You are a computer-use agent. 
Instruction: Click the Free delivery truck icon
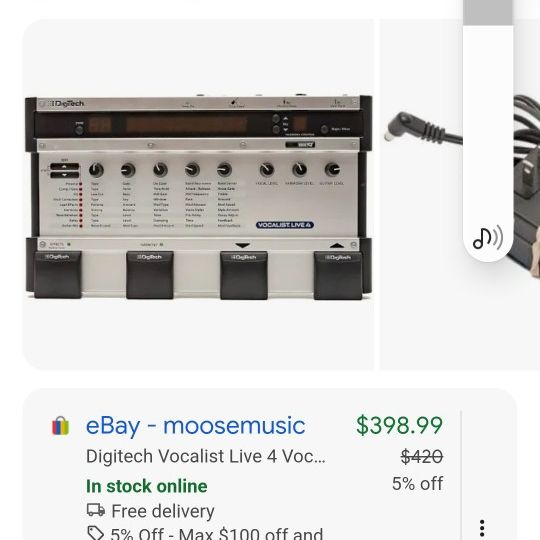click(x=96, y=510)
